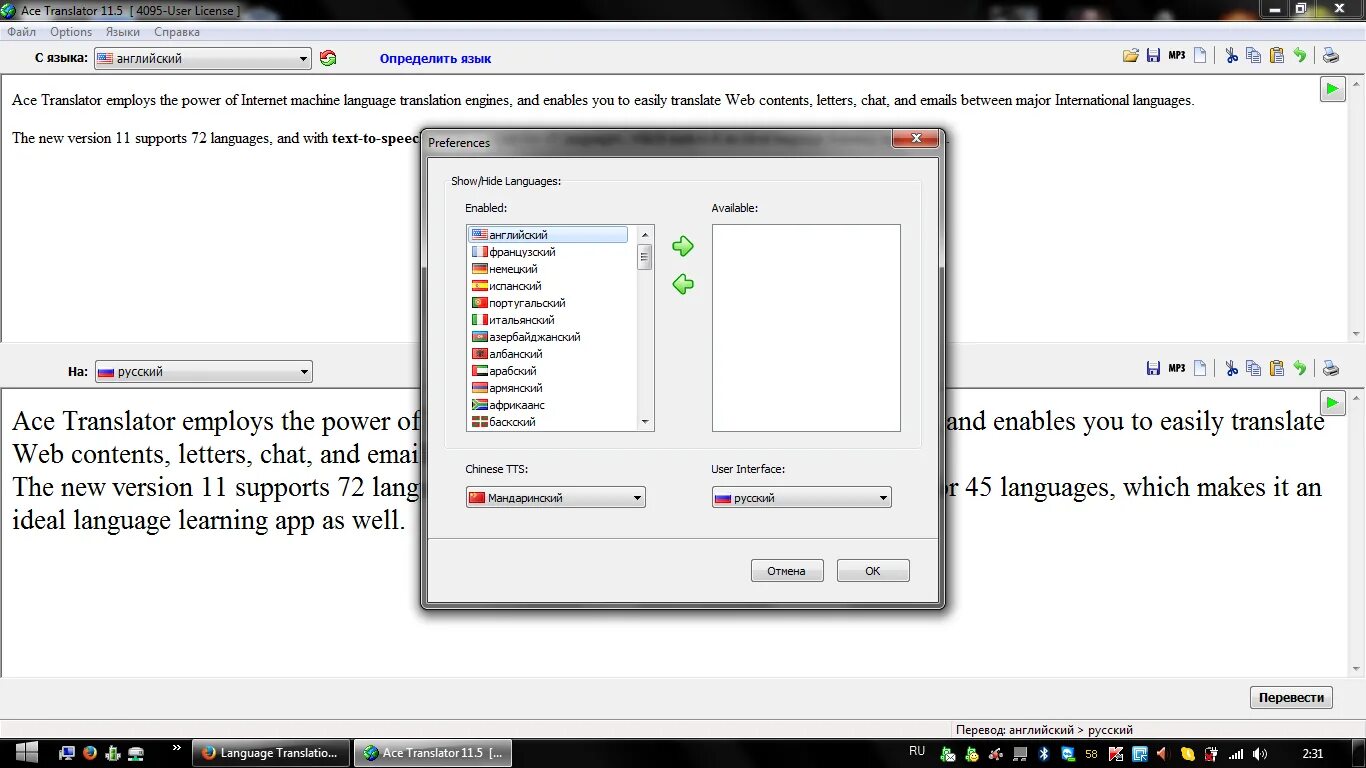The image size is (1366, 768).
Task: Click Enabled list scrollbar thumb
Action: 645,257
